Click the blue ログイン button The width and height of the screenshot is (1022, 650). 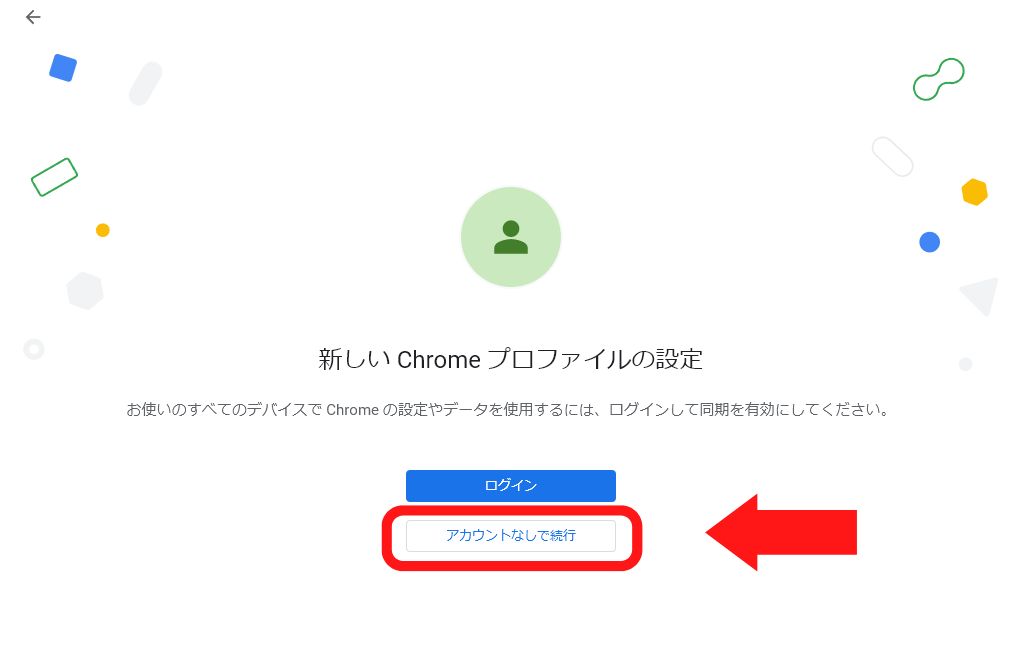point(510,486)
